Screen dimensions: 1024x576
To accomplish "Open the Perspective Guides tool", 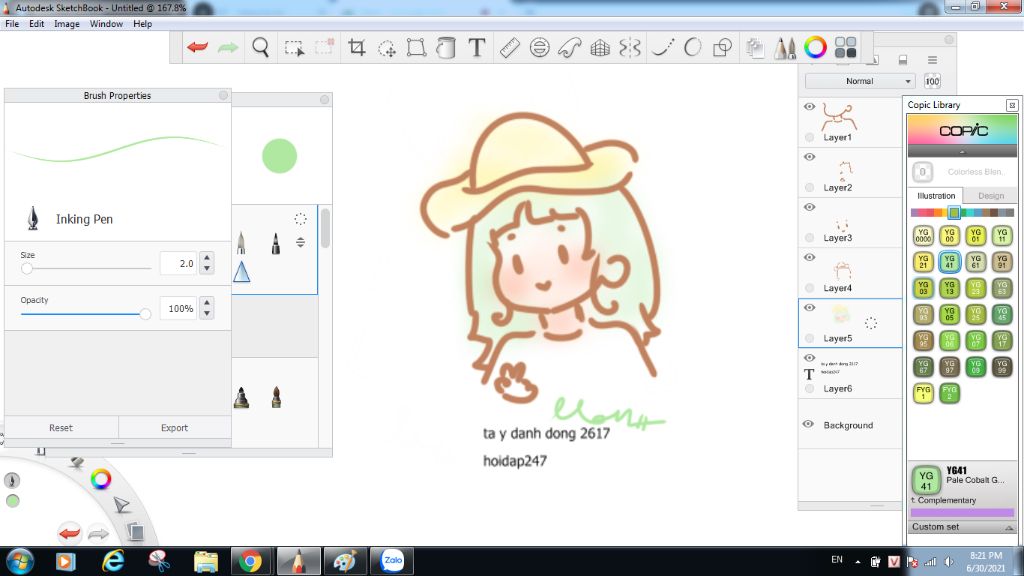I will click(x=600, y=48).
